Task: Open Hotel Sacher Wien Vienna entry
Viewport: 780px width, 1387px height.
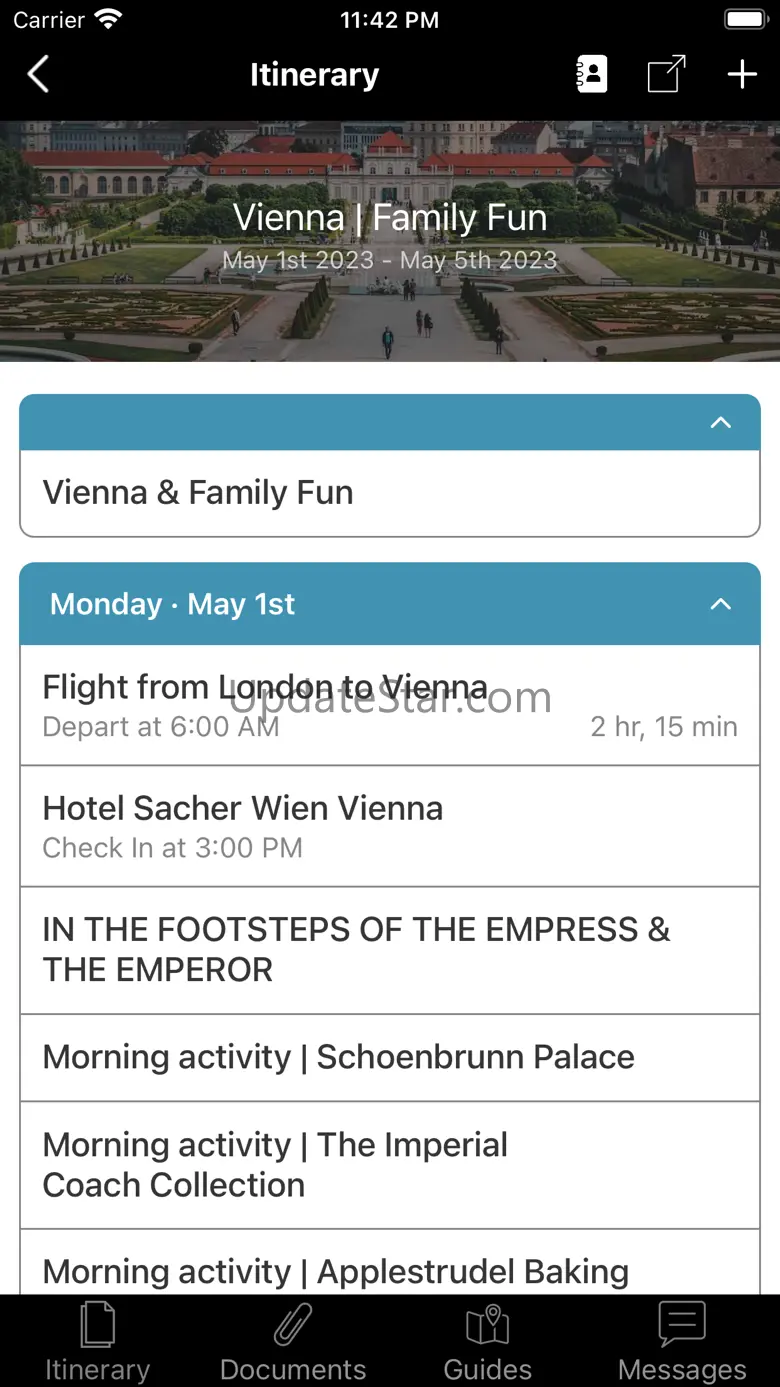Action: coord(390,826)
